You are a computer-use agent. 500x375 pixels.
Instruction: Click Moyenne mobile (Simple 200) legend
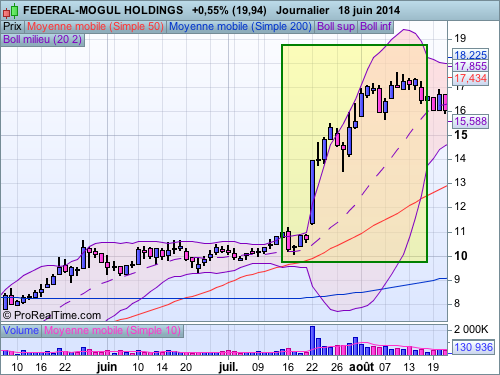point(240,27)
